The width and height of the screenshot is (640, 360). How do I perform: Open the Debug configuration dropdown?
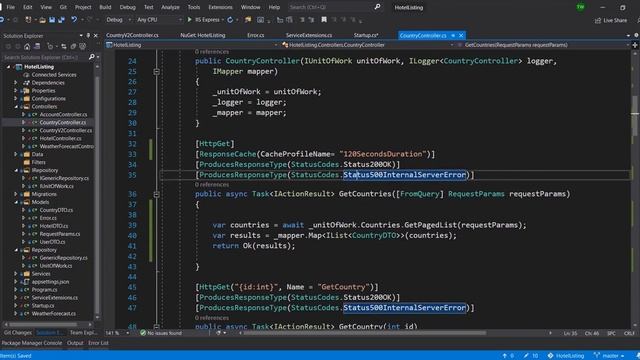(118, 20)
